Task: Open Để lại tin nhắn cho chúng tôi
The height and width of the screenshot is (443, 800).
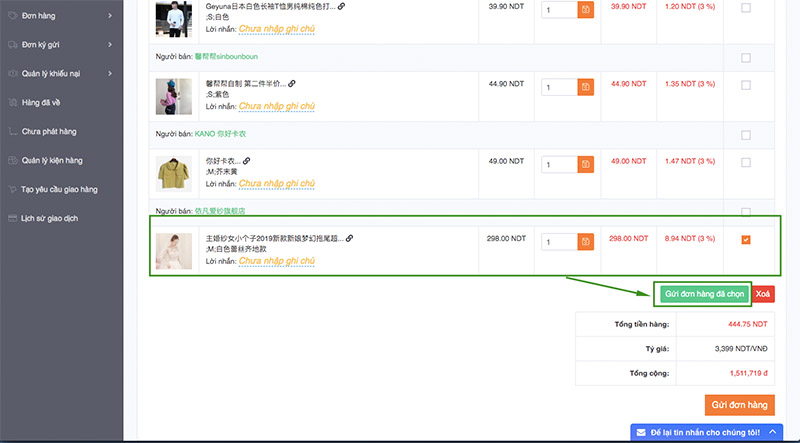Action: 705,432
